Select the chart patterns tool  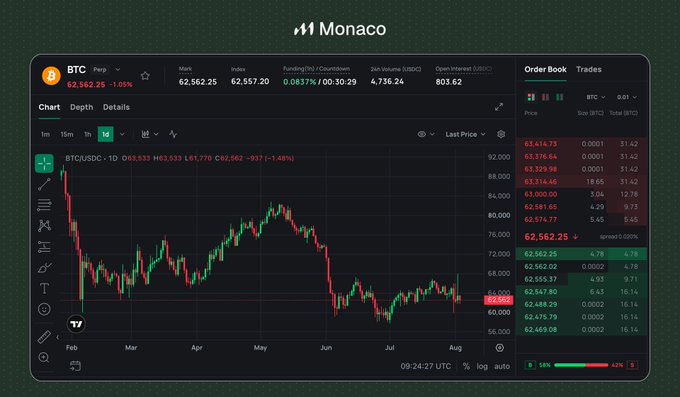(x=44, y=226)
